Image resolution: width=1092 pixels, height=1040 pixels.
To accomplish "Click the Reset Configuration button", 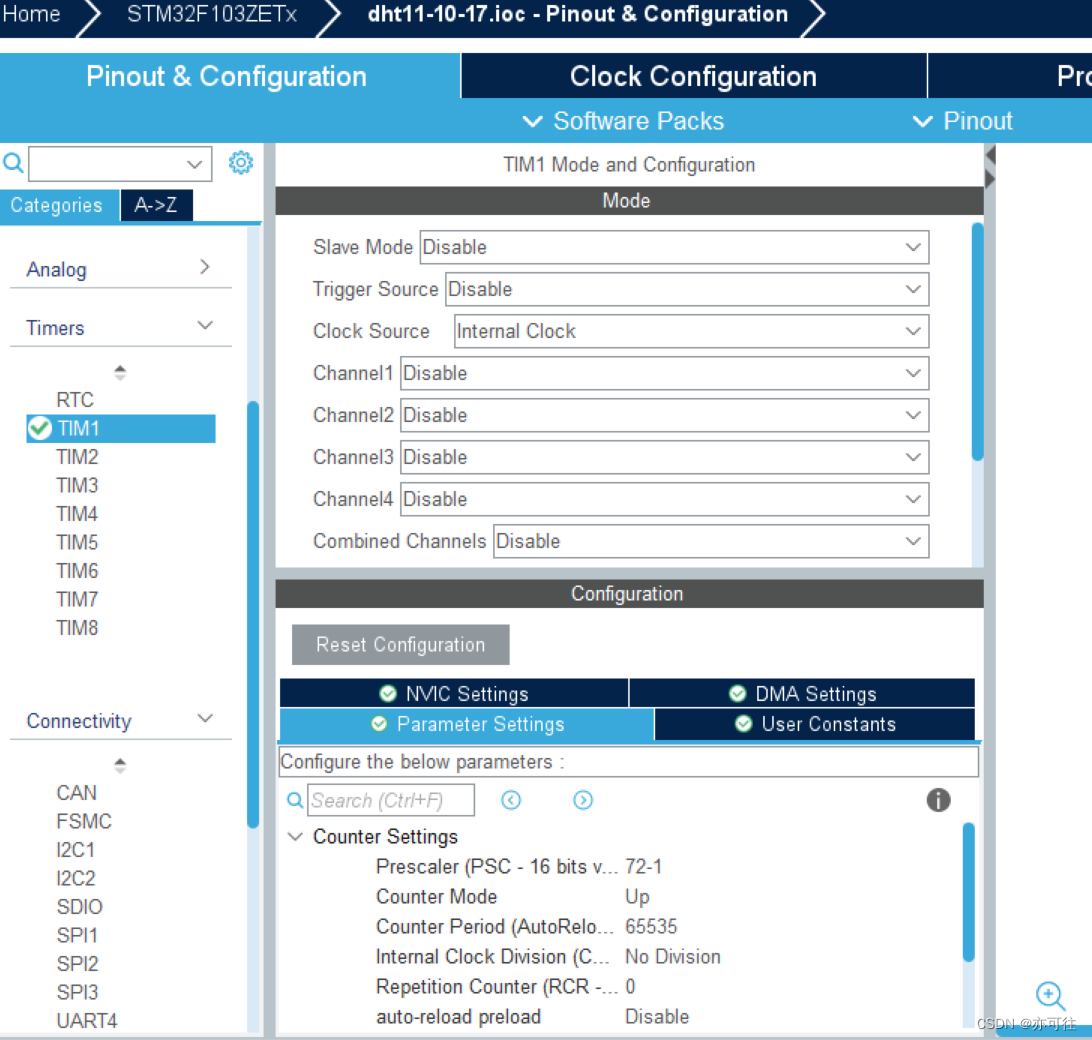I will (x=400, y=645).
